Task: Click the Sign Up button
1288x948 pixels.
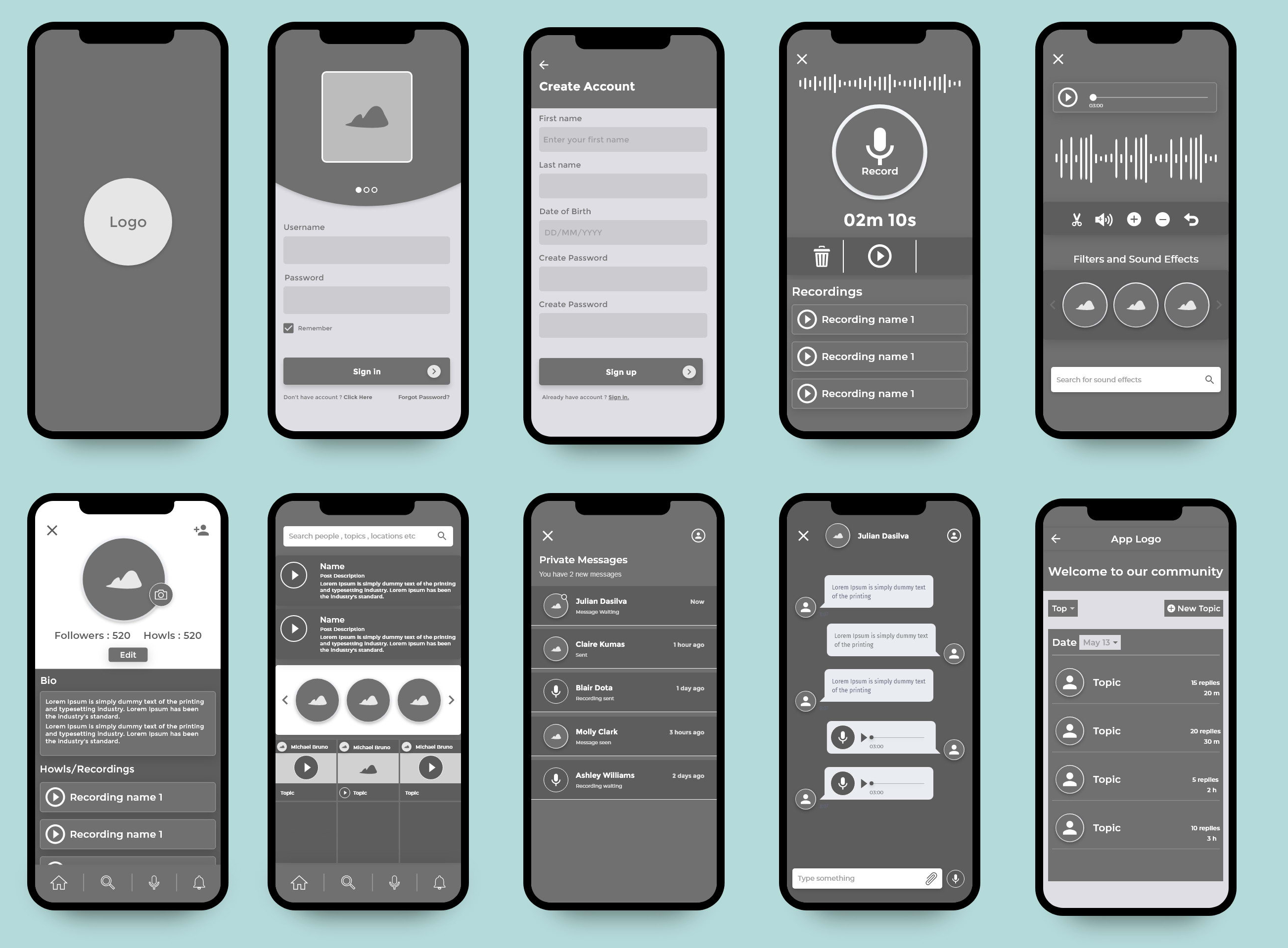Action: [x=620, y=372]
